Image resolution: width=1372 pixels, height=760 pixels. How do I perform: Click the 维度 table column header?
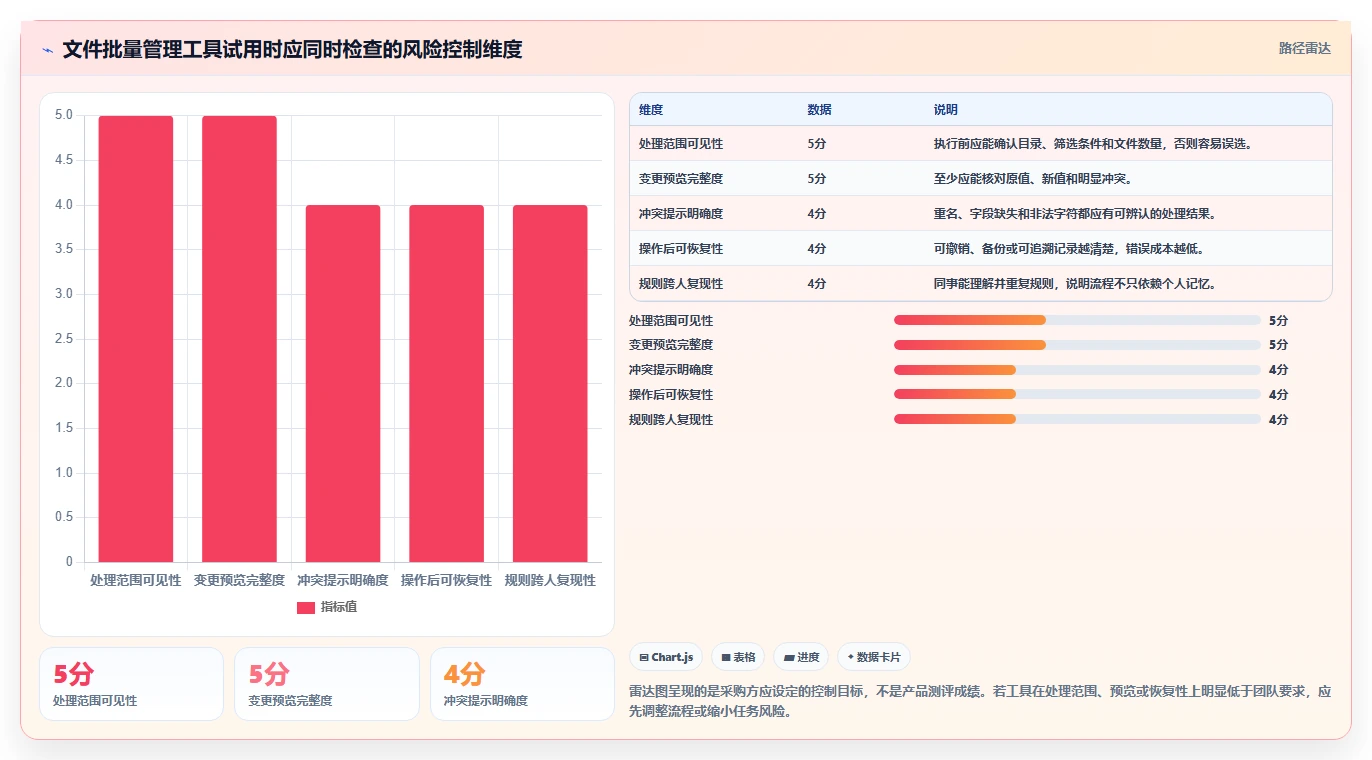[651, 110]
